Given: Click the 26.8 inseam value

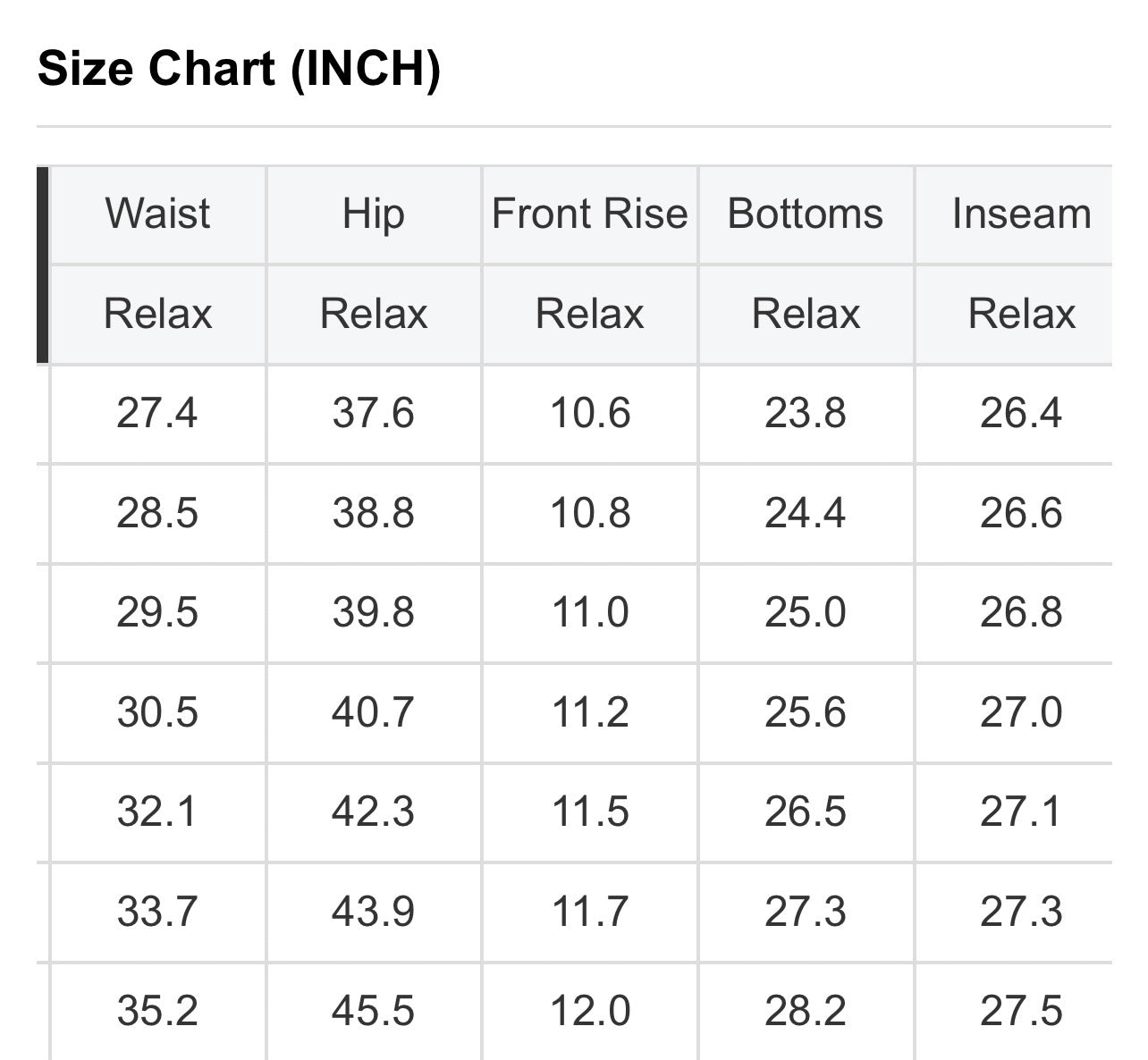Looking at the screenshot, I should (1021, 612).
